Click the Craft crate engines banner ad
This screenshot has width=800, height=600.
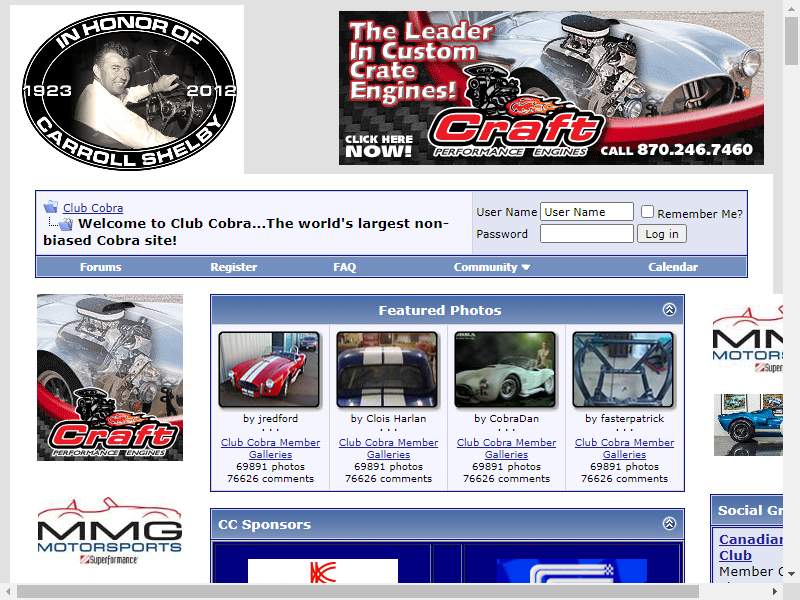(x=551, y=88)
